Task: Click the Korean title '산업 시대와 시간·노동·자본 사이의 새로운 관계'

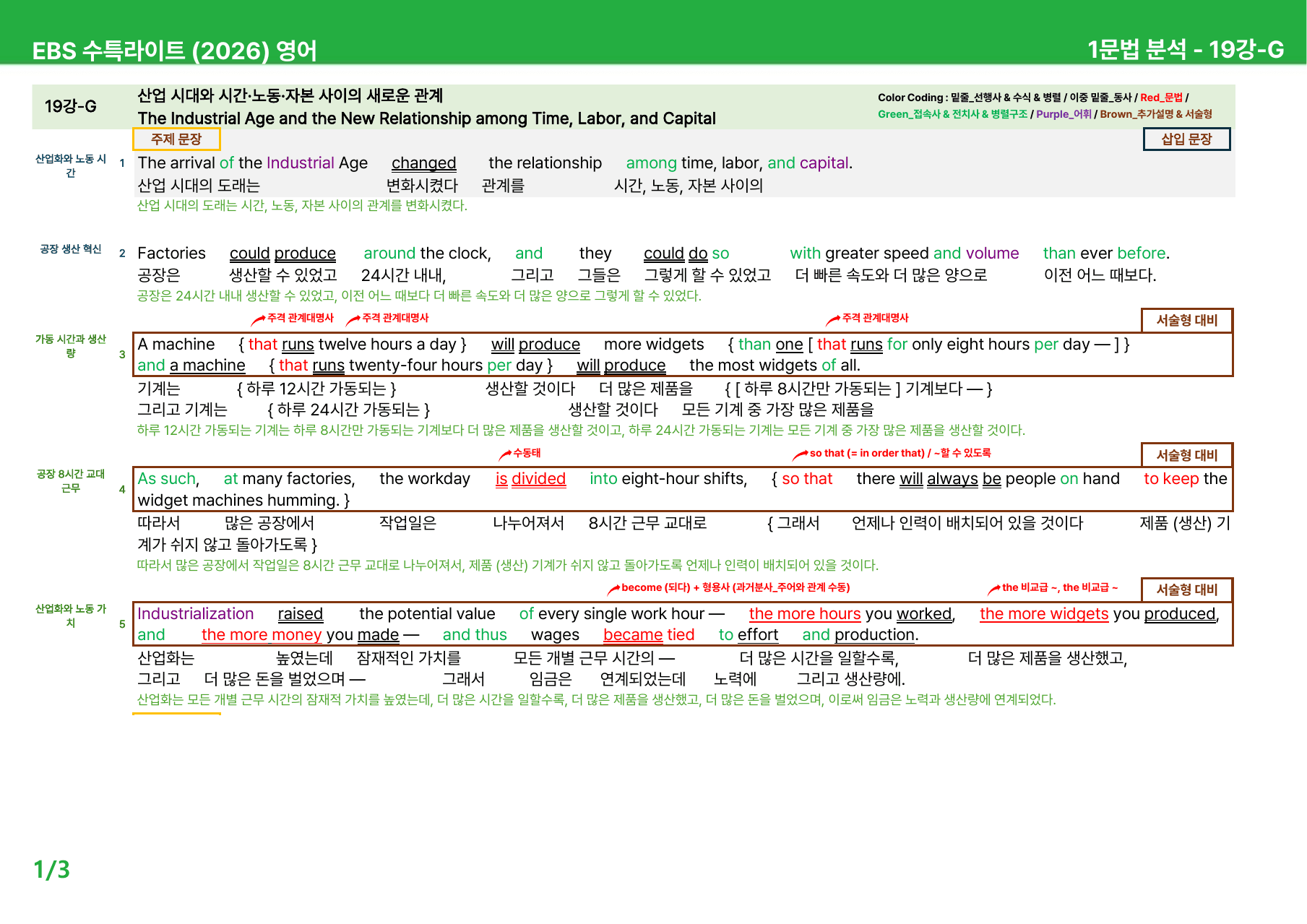Action: 290,95
